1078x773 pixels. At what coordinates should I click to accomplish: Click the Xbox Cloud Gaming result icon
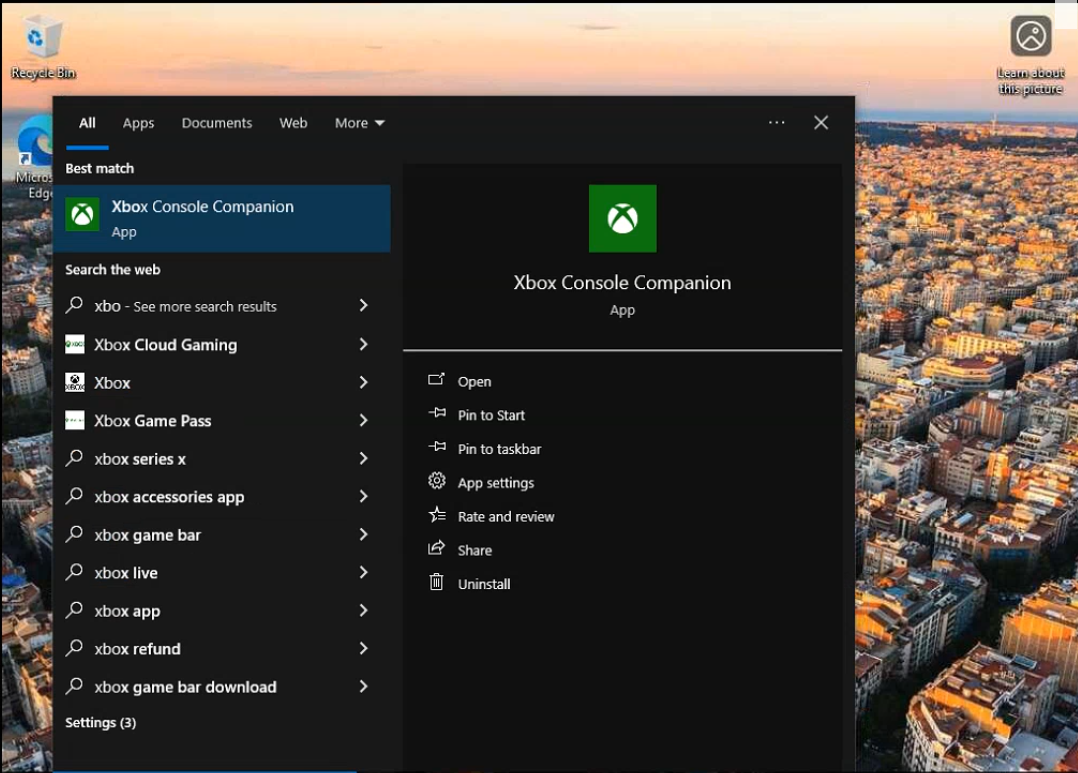pos(75,344)
